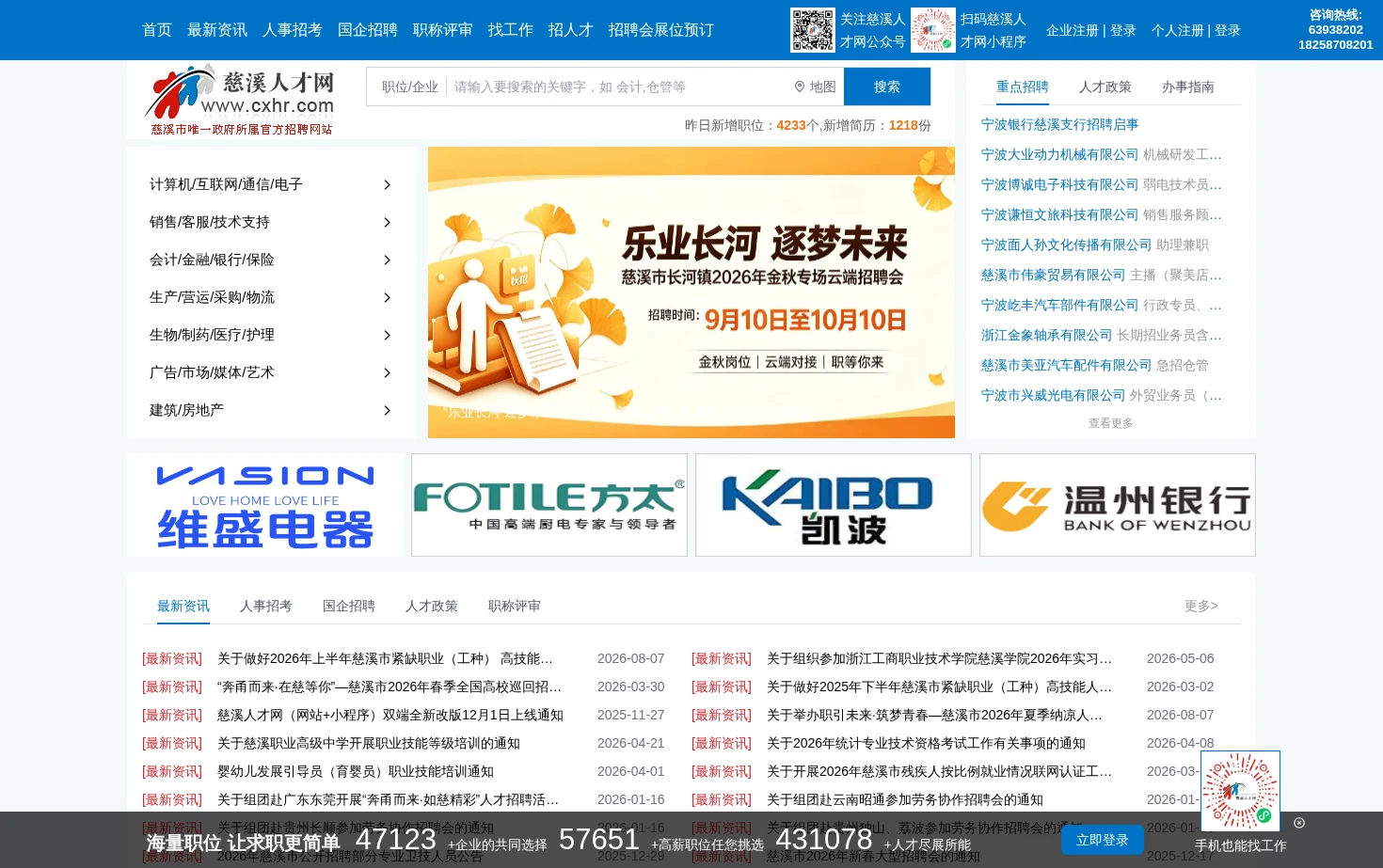Image resolution: width=1383 pixels, height=868 pixels.
Task: Open news 关于2026年统计专业技术资格考试
Action: (926, 743)
